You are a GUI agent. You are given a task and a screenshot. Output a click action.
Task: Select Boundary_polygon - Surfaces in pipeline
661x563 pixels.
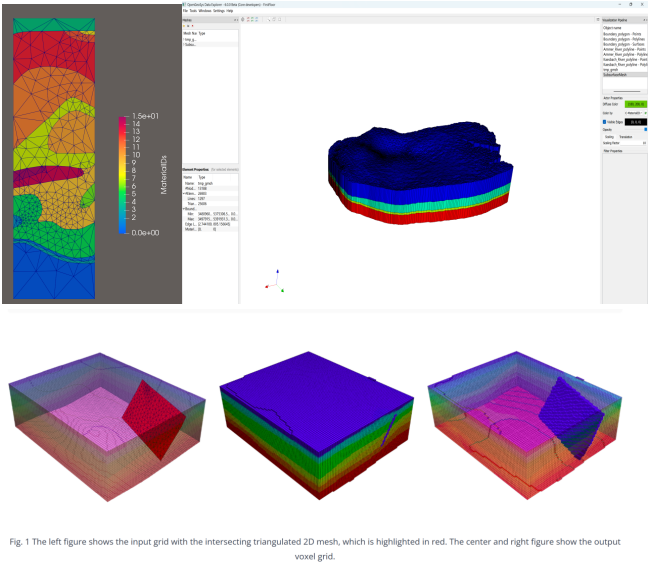624,44
